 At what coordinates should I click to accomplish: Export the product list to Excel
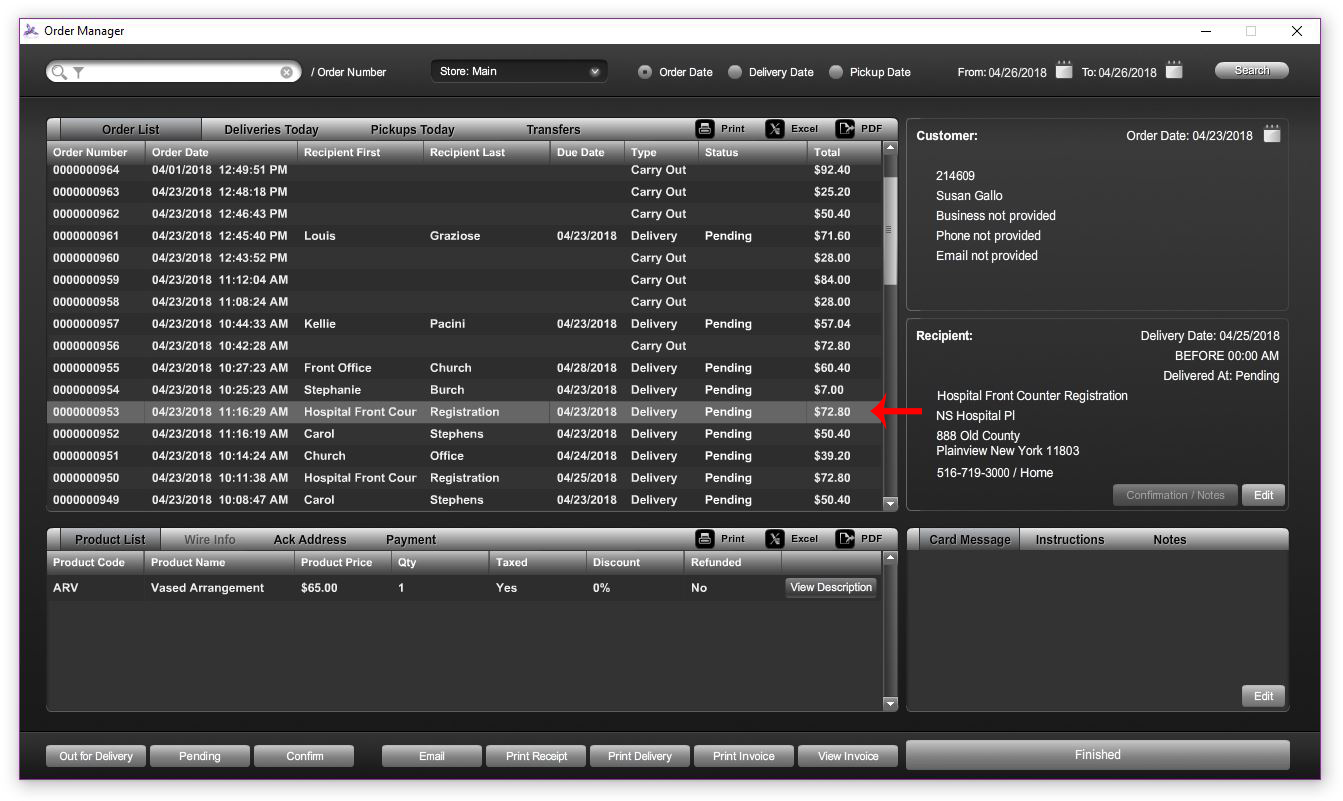click(775, 539)
